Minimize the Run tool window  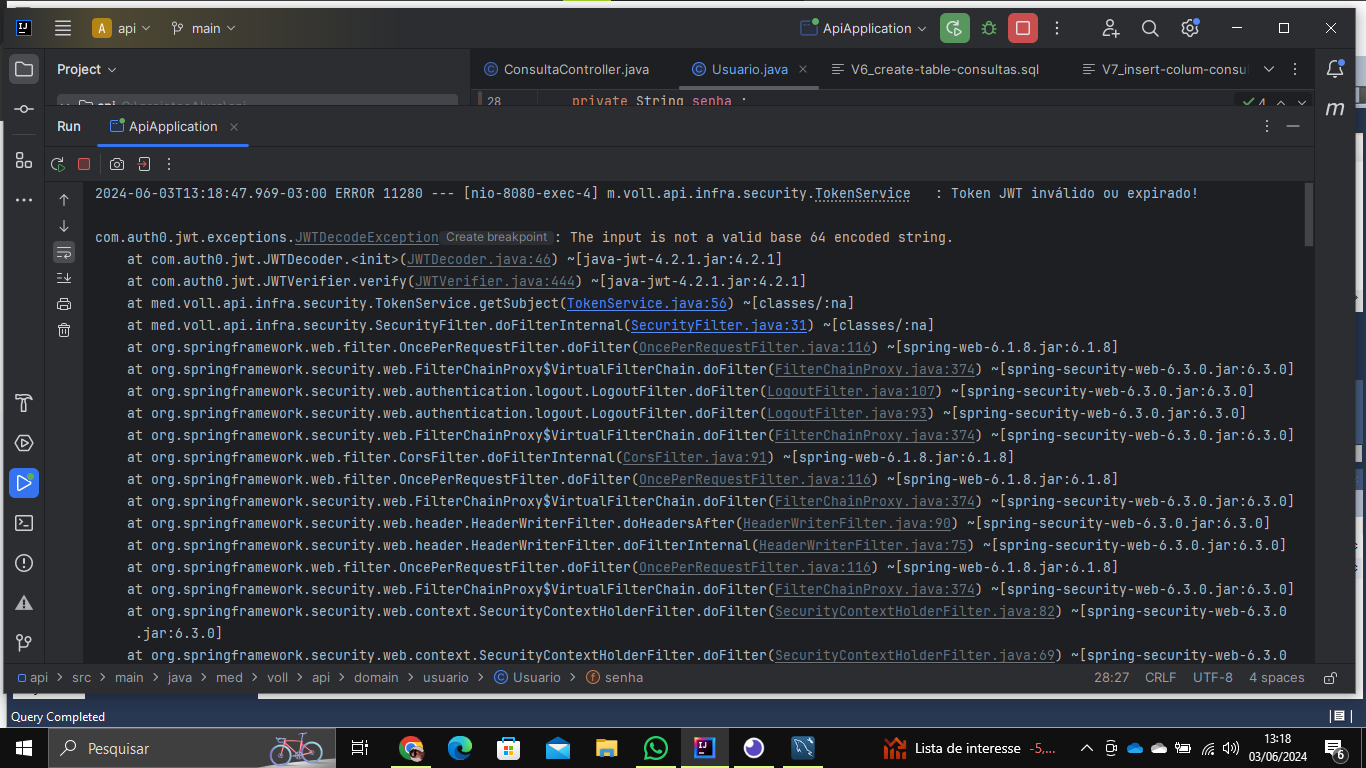[1293, 127]
